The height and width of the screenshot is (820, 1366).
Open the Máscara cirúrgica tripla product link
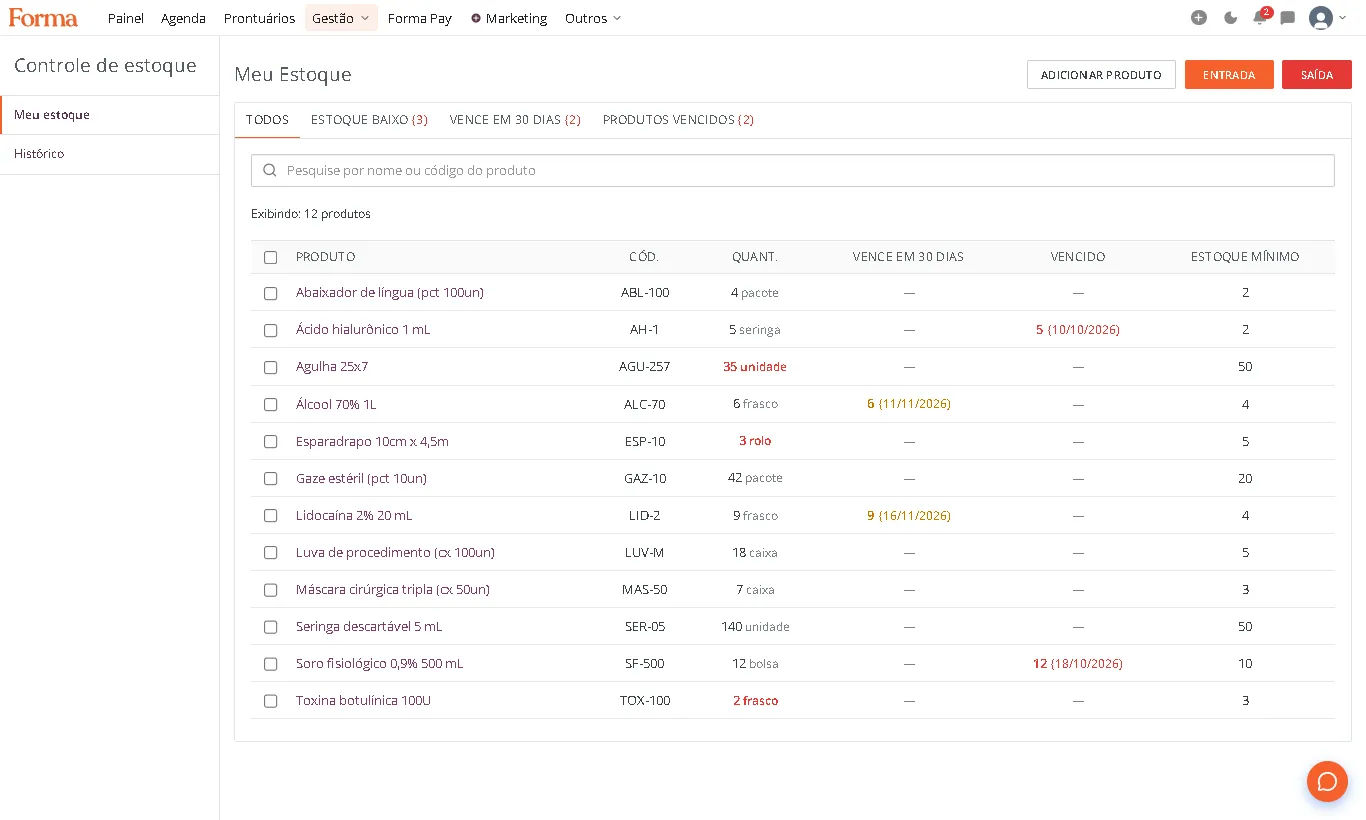pos(393,590)
